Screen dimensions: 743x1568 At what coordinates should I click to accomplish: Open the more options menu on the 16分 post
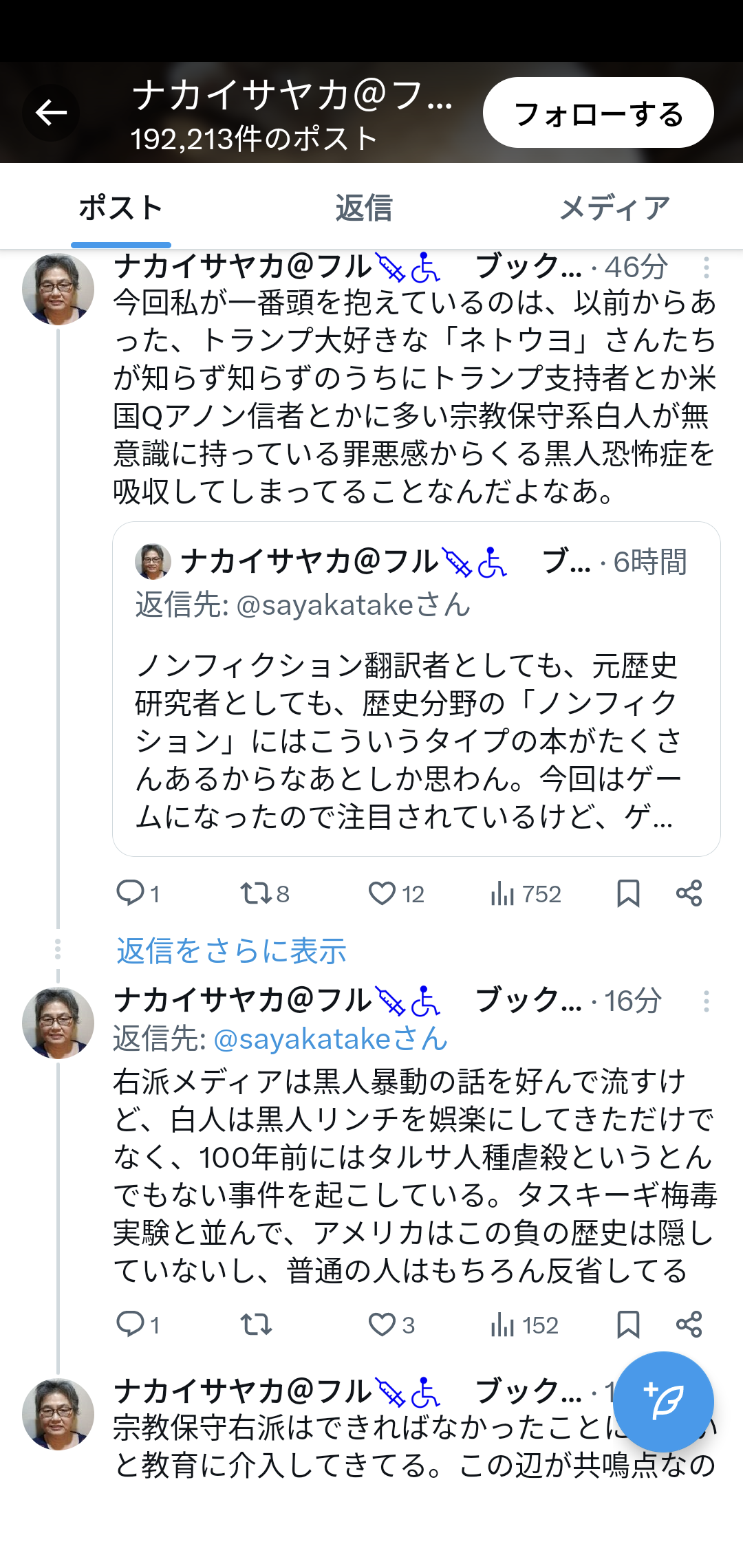pos(706,1001)
